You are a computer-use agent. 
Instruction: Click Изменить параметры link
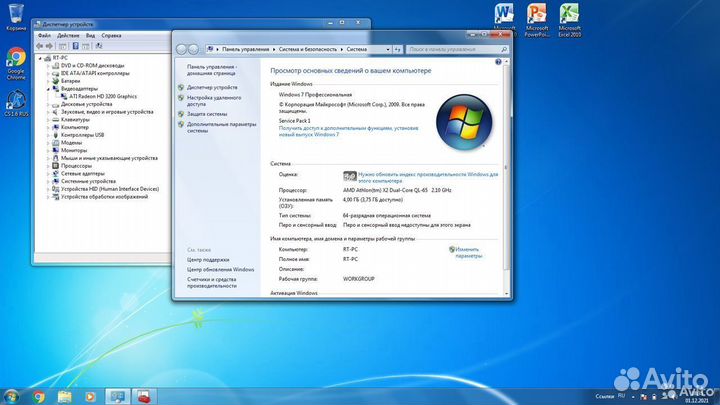468,253
